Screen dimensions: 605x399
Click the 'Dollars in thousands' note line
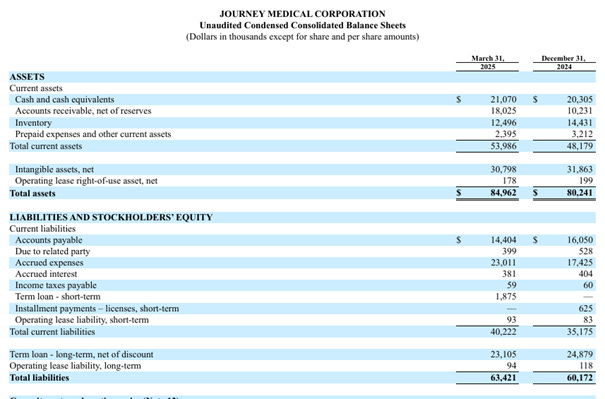[x=302, y=37]
